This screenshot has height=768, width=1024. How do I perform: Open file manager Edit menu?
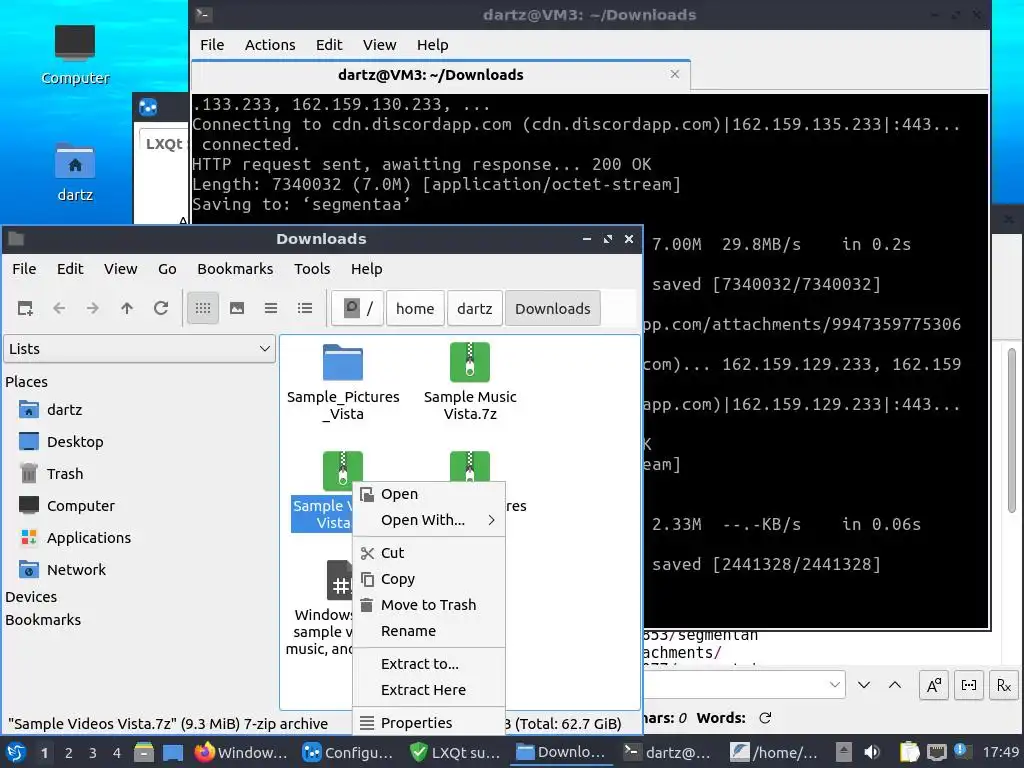point(70,269)
